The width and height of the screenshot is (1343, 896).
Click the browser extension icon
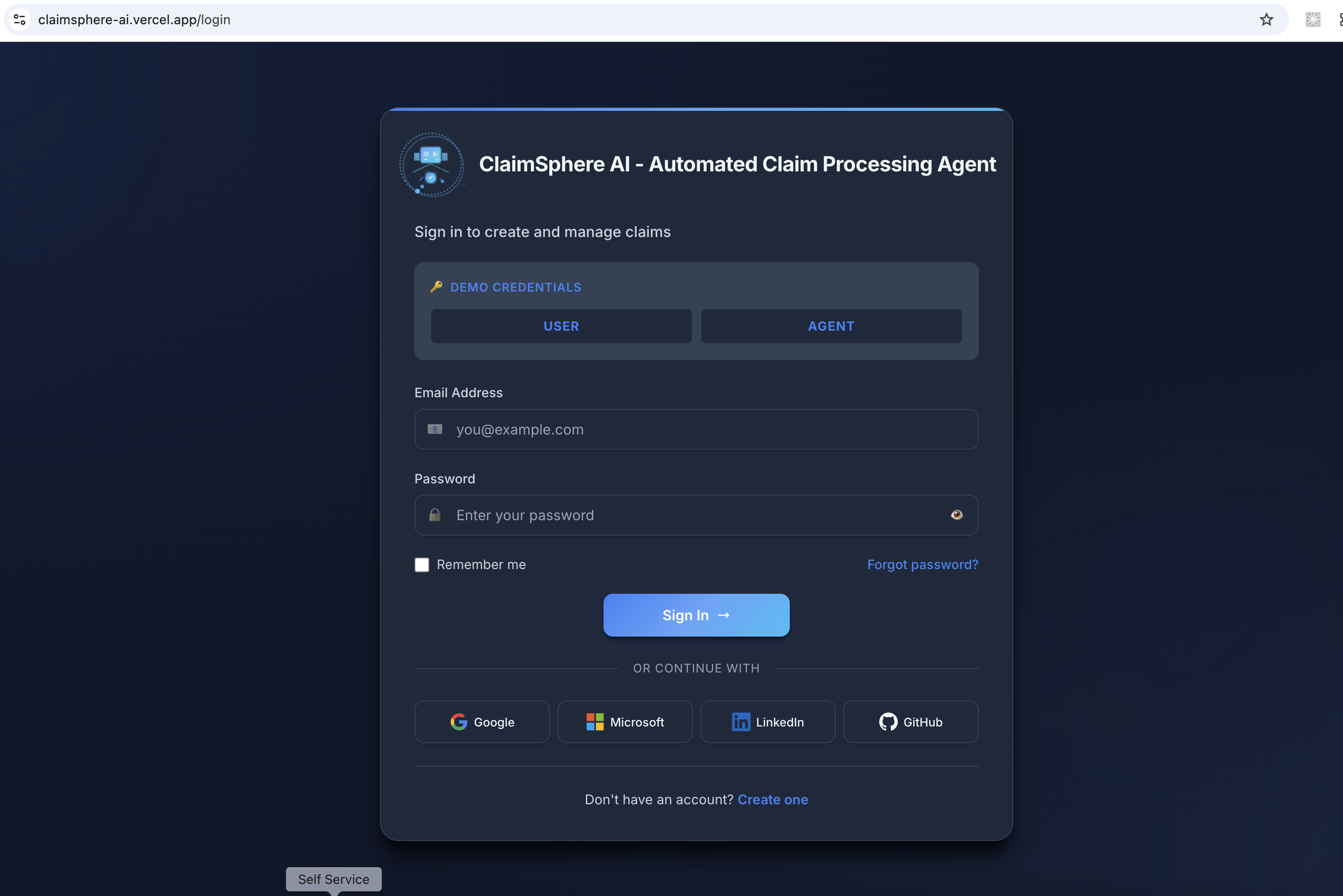(1313, 20)
